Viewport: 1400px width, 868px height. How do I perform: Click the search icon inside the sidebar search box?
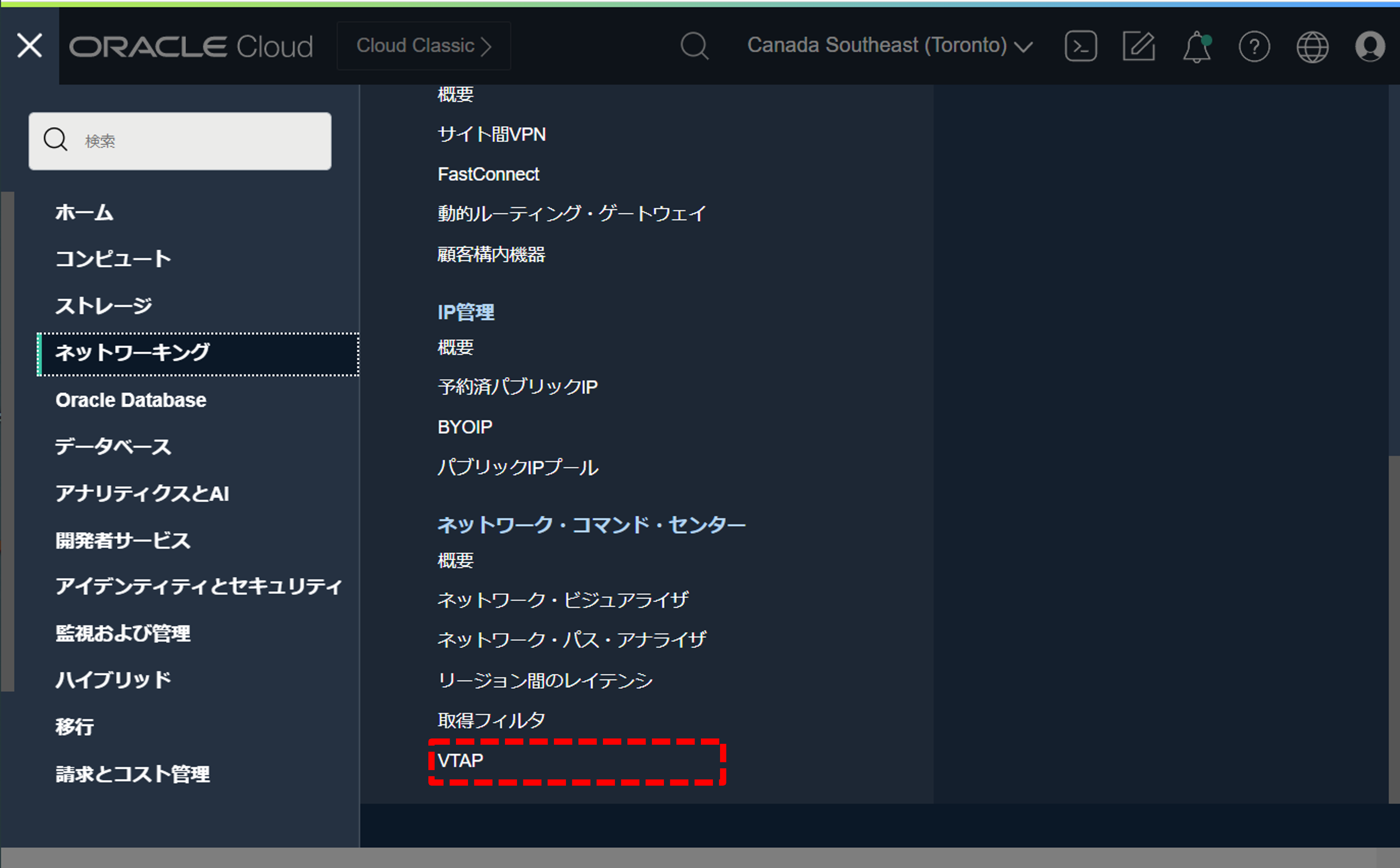[55, 139]
